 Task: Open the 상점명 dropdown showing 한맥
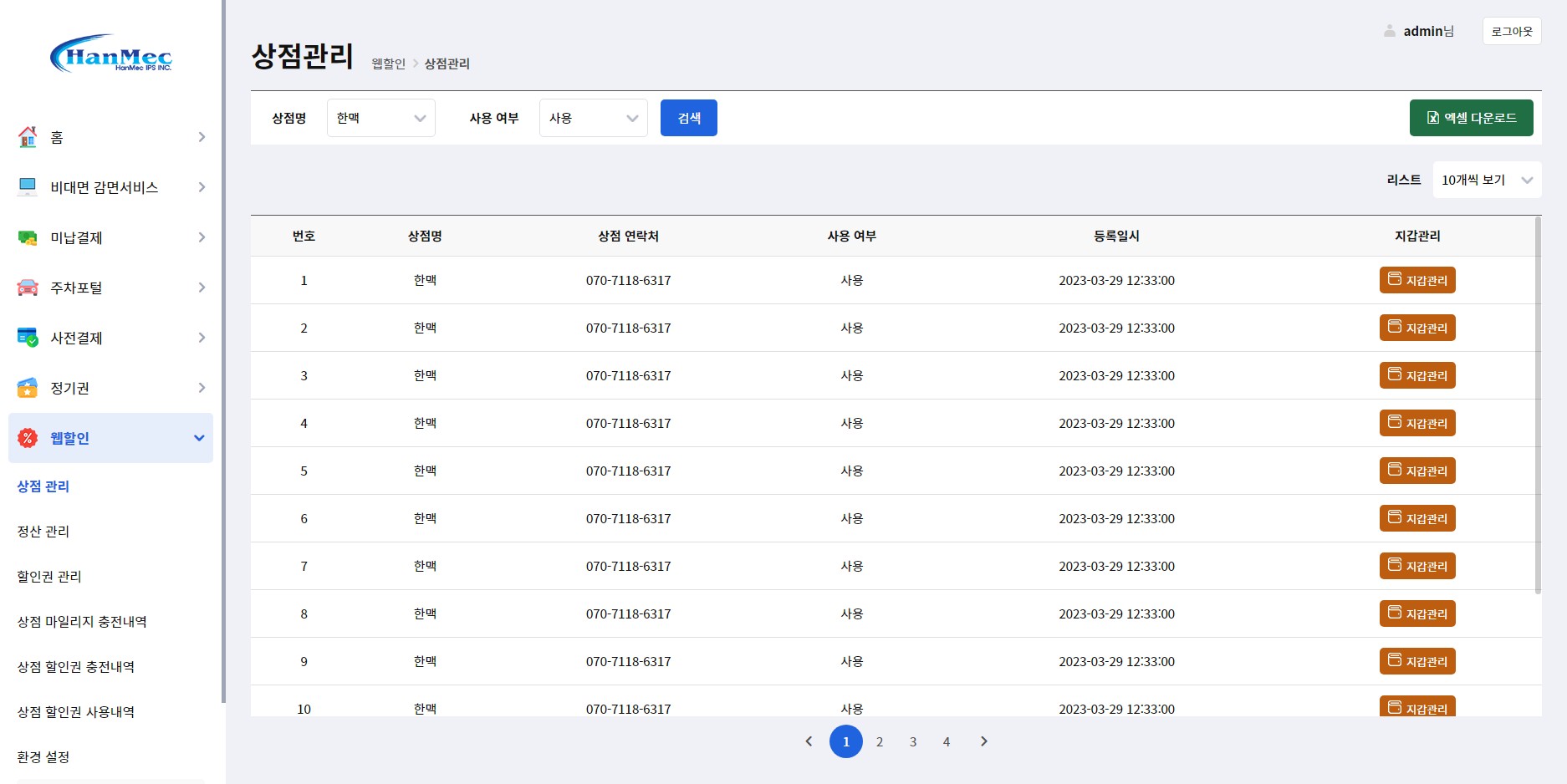coord(380,117)
